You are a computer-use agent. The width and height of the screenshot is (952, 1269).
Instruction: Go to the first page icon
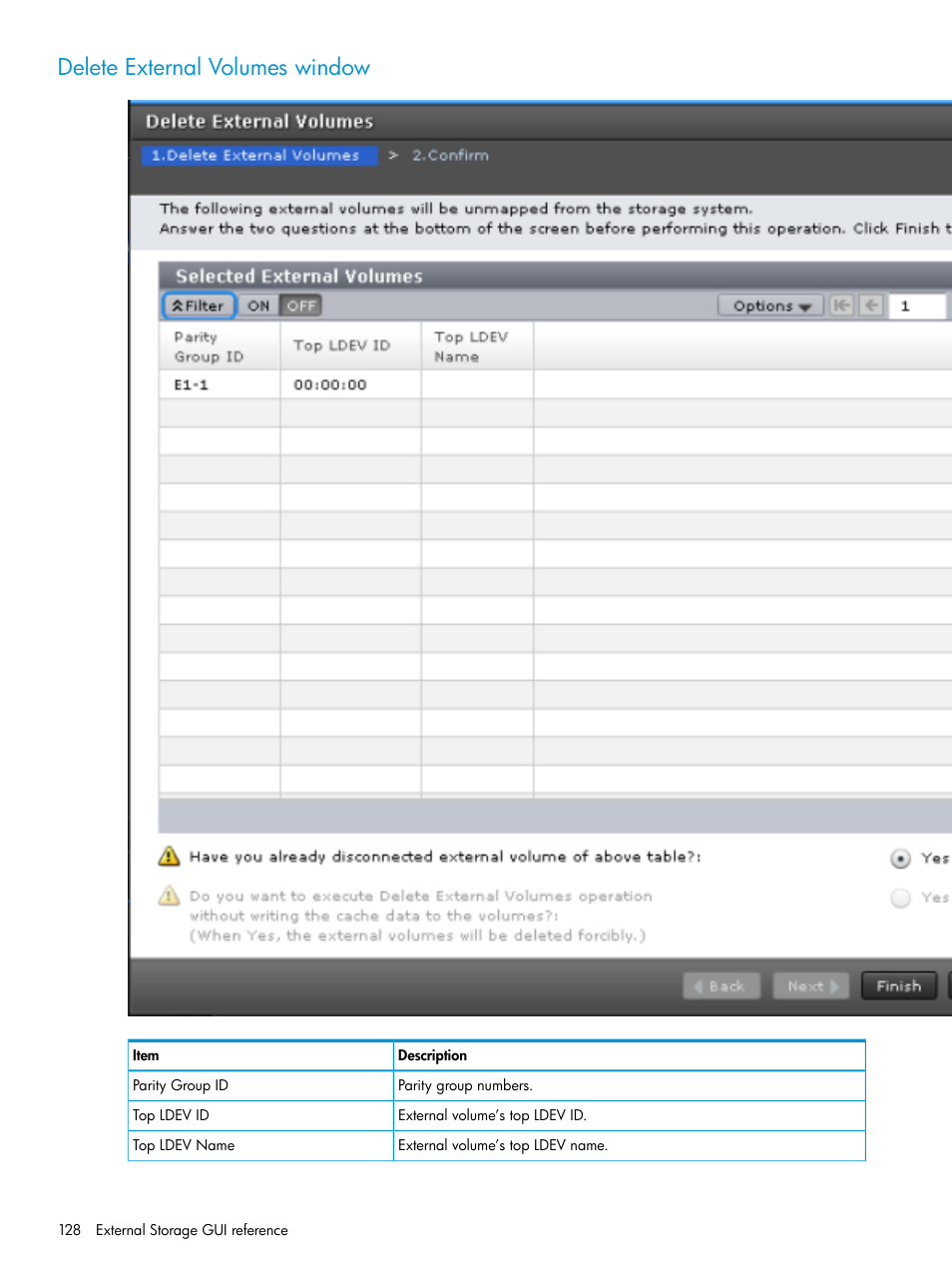[x=841, y=306]
